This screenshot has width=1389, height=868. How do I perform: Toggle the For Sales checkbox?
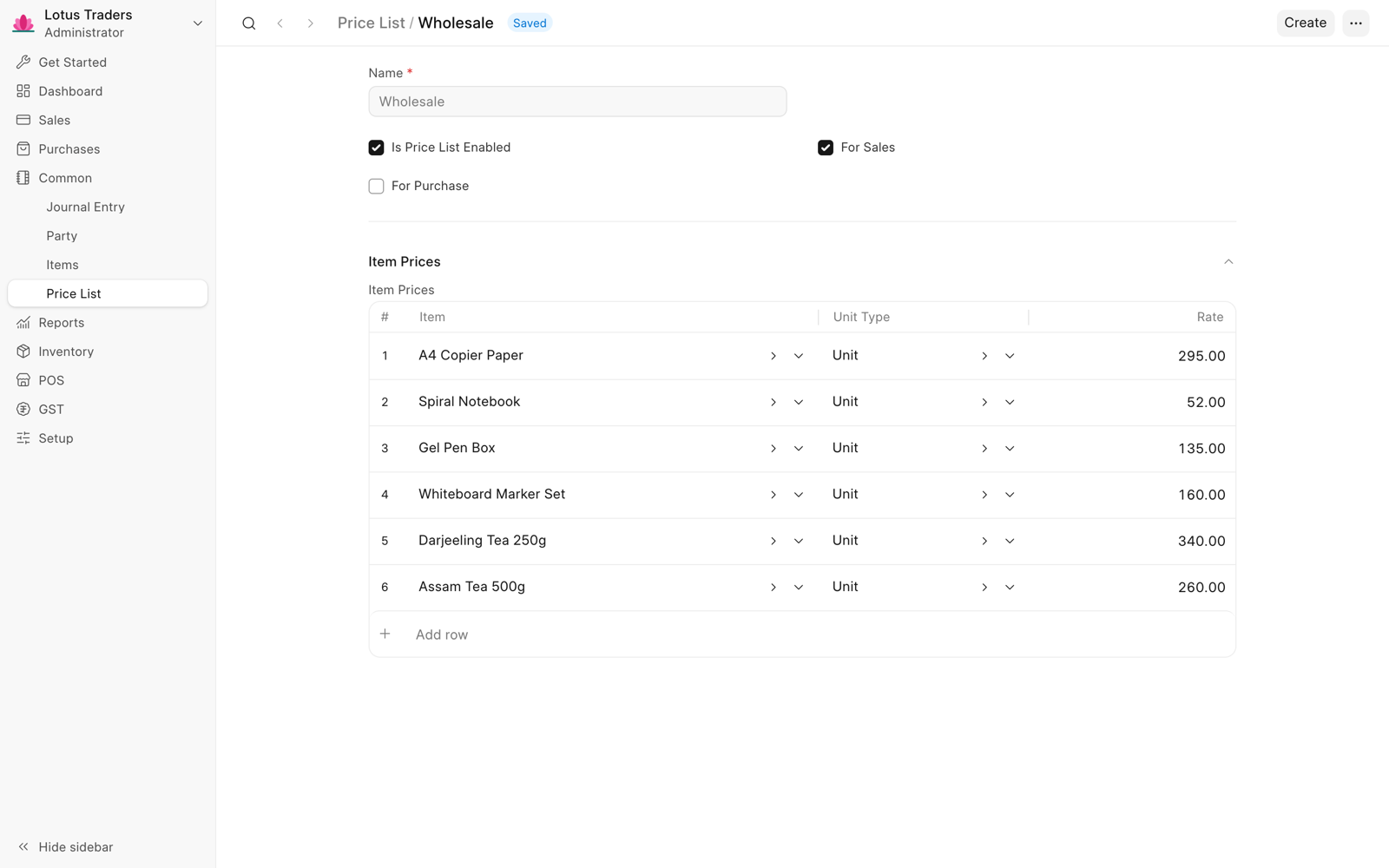pos(826,148)
